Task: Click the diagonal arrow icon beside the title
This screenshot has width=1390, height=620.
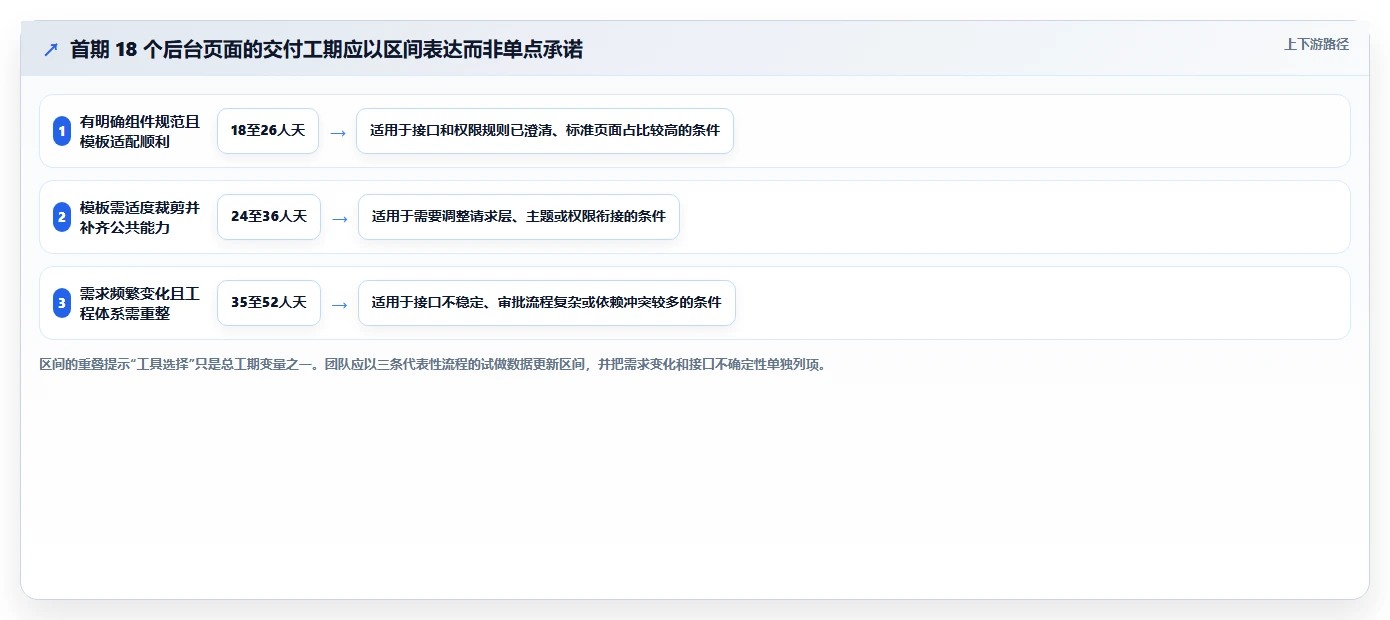Action: pyautogui.click(x=51, y=49)
